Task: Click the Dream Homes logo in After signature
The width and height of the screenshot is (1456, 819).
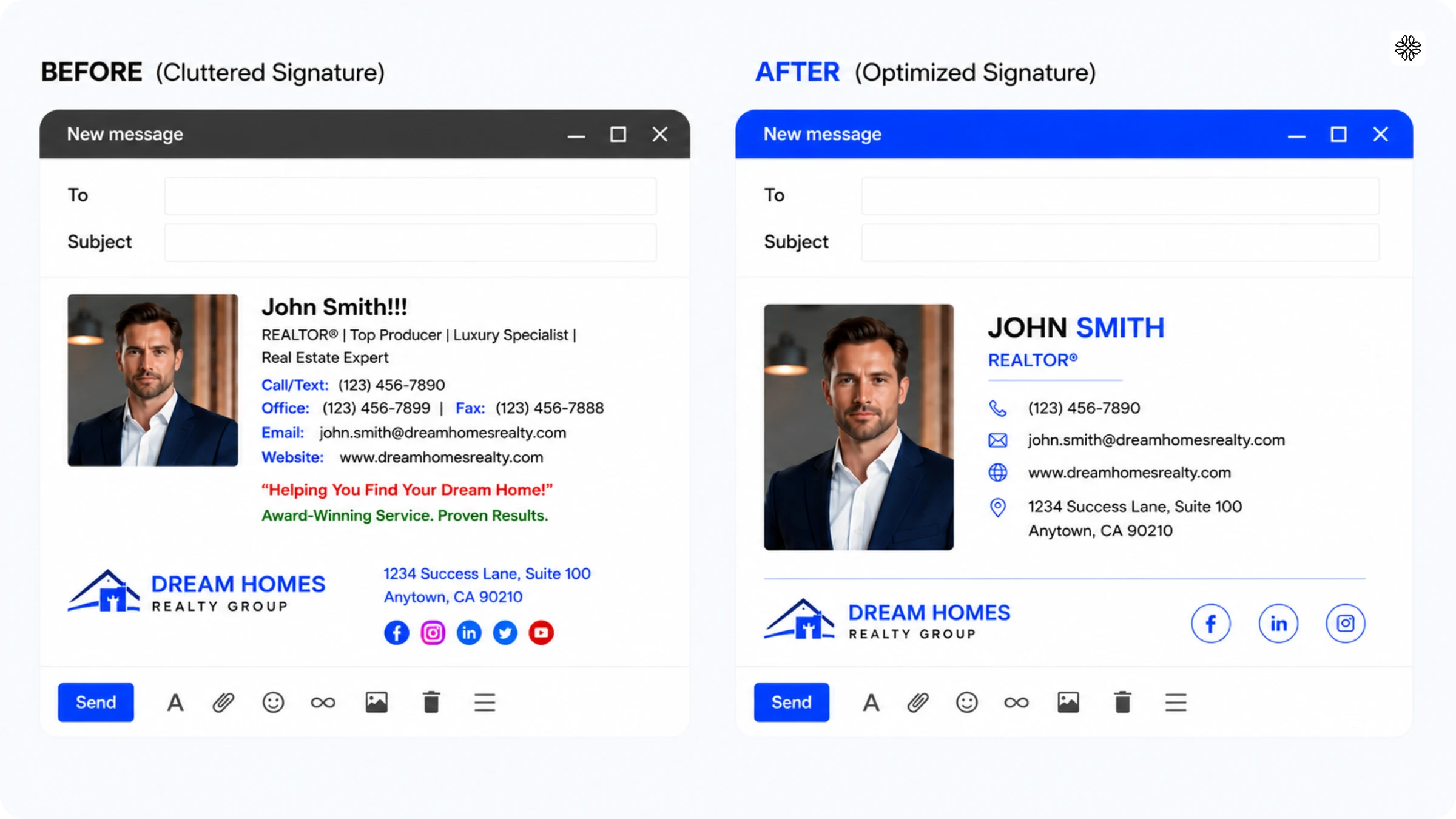Action: (x=887, y=620)
